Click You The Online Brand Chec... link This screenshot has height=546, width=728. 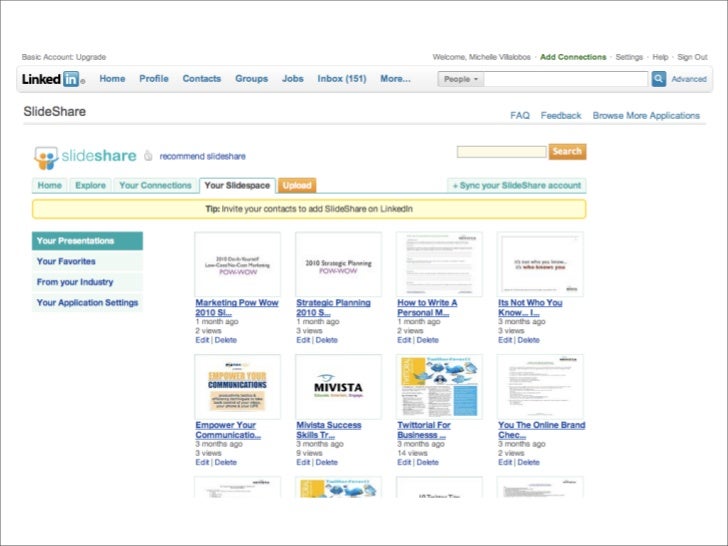pos(541,430)
